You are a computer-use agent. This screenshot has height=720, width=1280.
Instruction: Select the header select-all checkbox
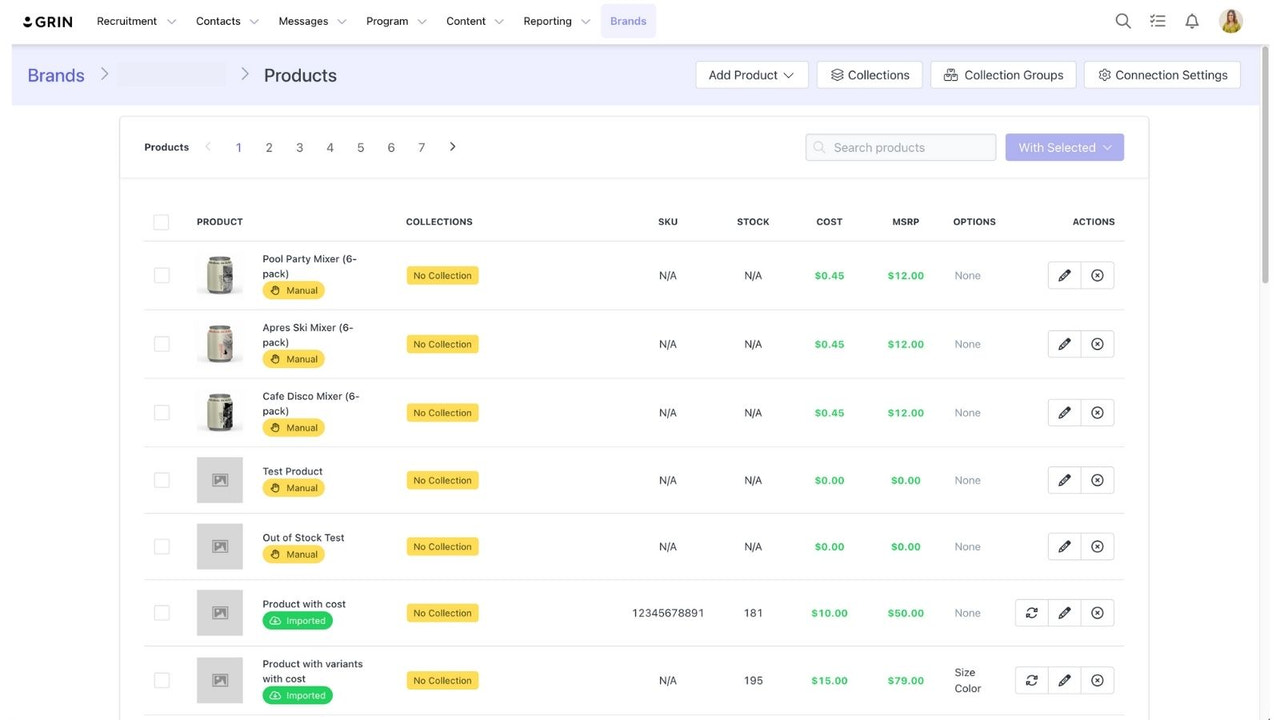[x=161, y=222]
